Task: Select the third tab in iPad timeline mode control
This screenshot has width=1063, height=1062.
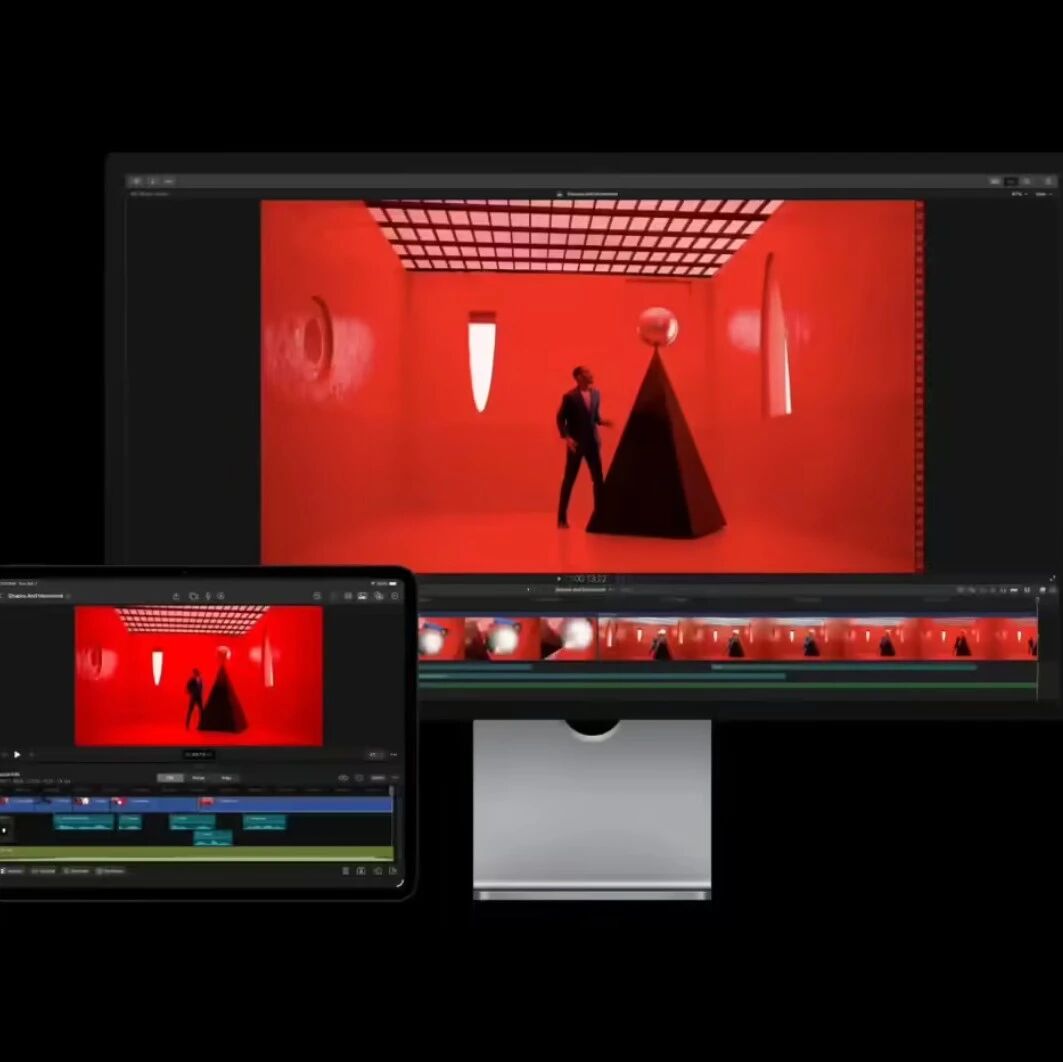Action: tap(226, 778)
